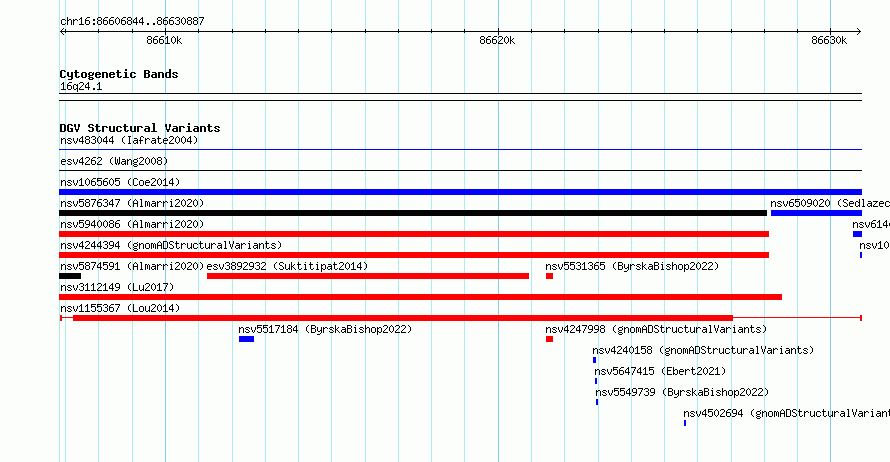Viewport: 890px width, 462px height.
Task: Click the 86610k ruler label
Action: [164, 40]
